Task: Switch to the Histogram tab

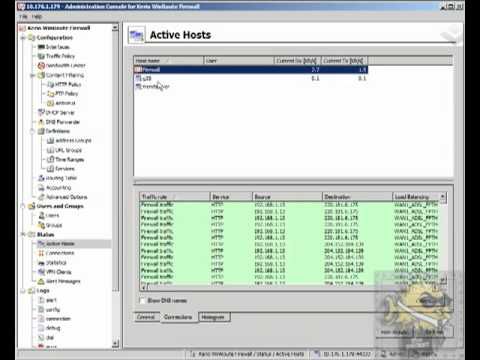Action: 214,317
